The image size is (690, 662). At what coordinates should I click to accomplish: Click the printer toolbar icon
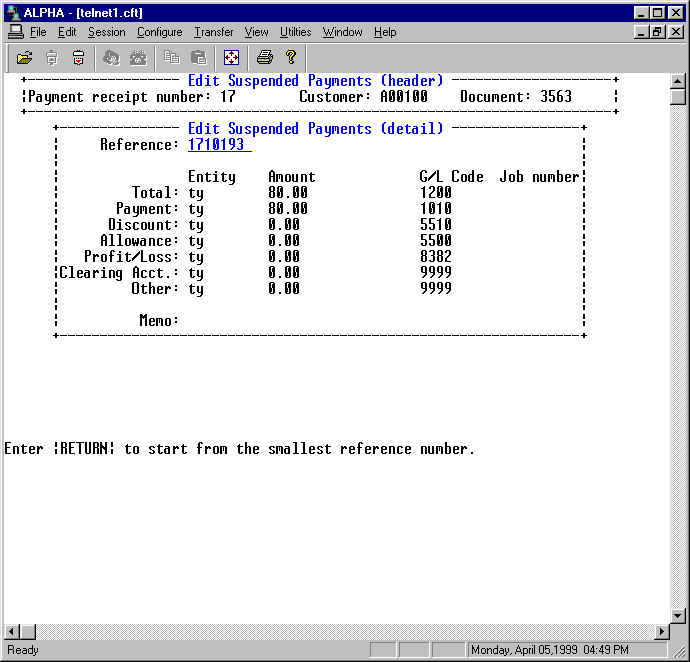(265, 57)
